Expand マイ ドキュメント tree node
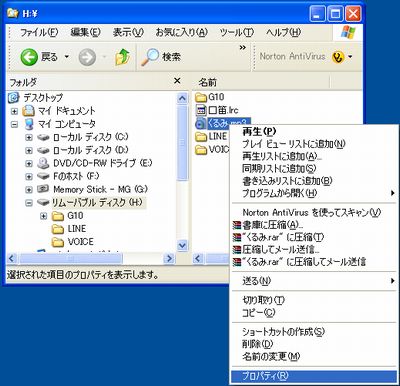The image size is (400, 386). pos(14,111)
